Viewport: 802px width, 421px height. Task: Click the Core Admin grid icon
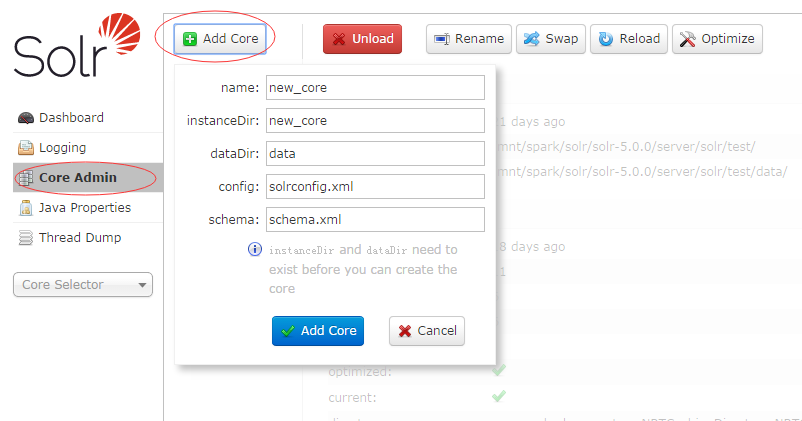tap(26, 178)
